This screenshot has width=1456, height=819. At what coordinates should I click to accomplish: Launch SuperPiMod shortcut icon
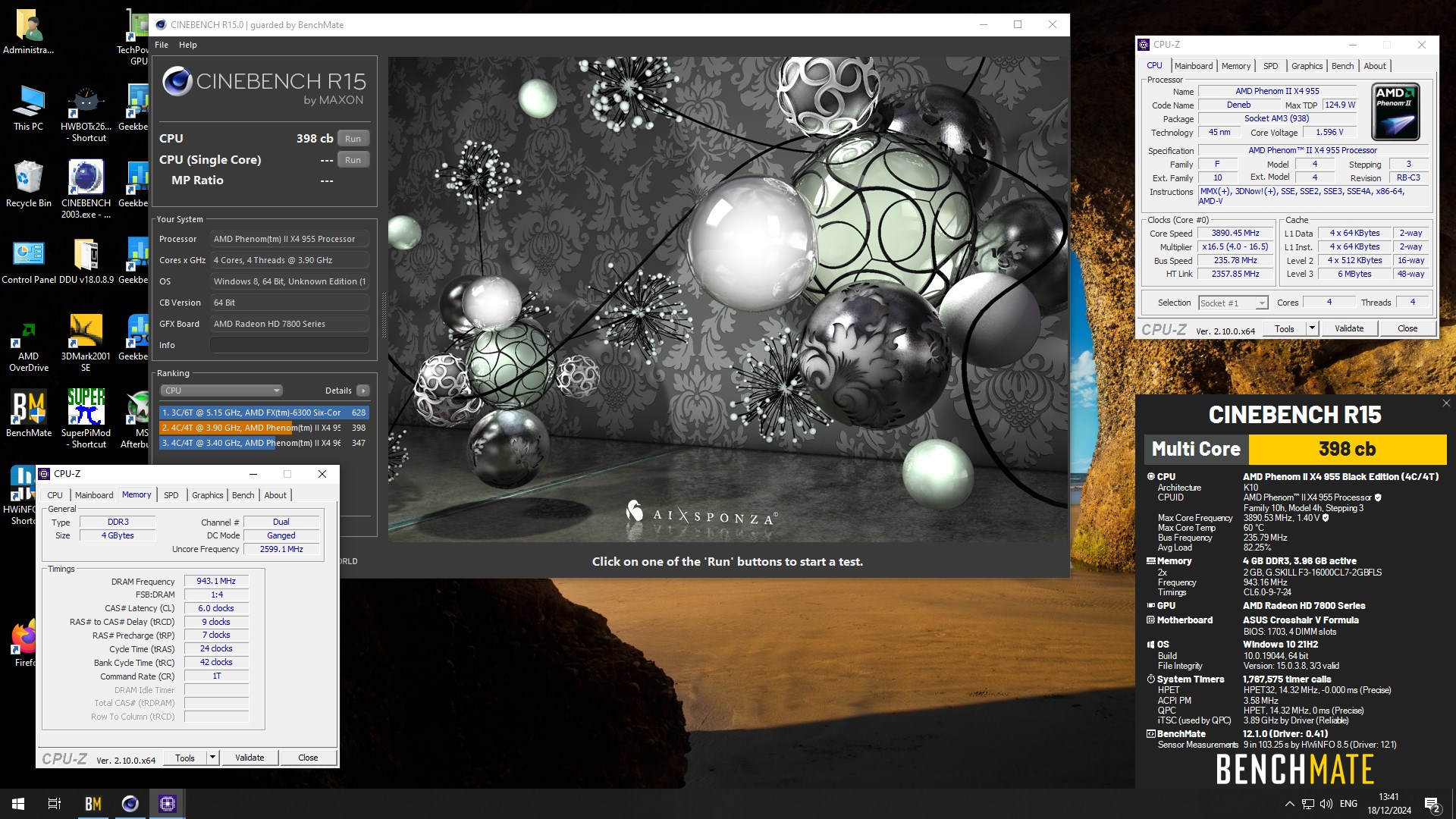tap(86, 419)
